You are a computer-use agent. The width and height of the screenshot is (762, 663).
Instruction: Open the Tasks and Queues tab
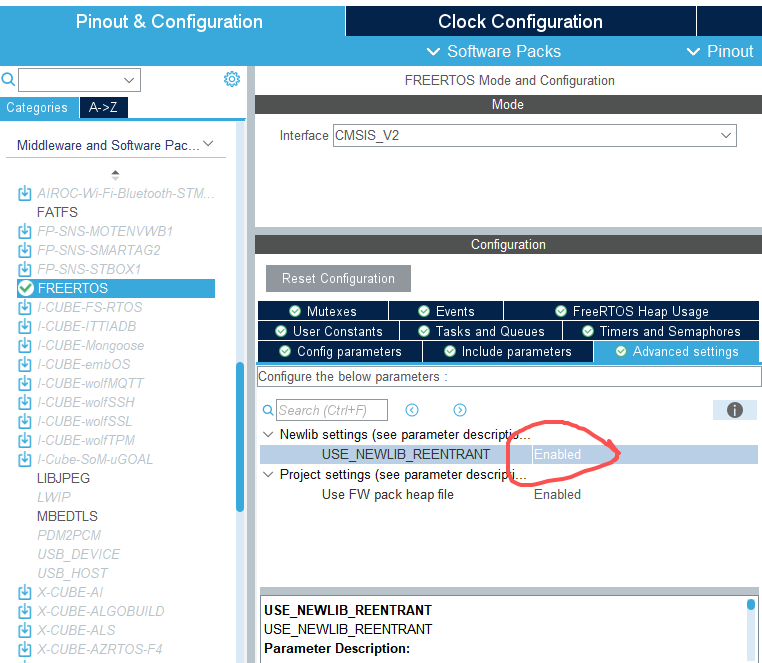click(481, 332)
